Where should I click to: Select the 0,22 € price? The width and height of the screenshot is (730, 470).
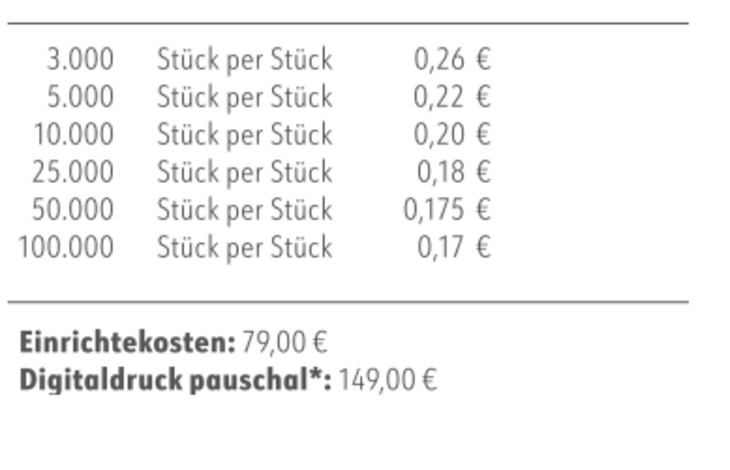point(452,97)
